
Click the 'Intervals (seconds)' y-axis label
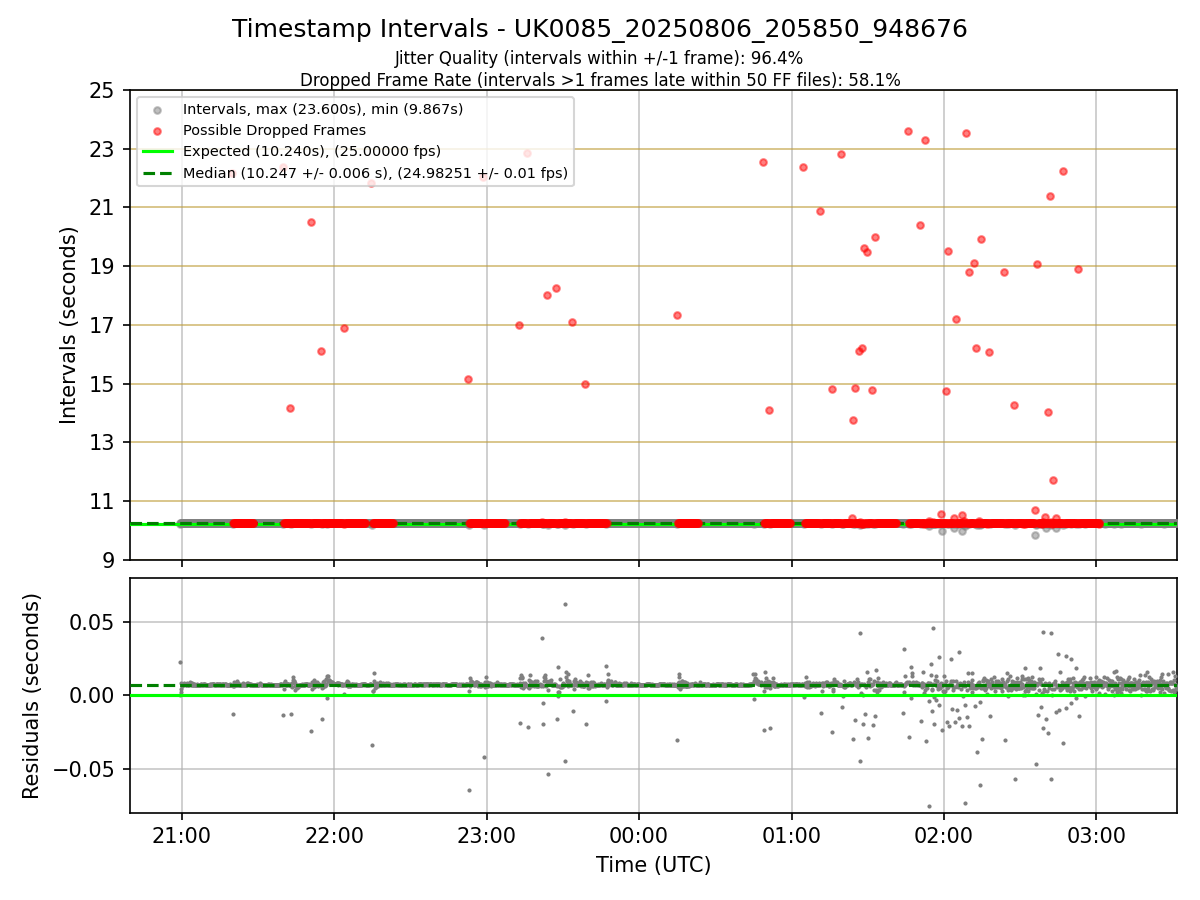tap(68, 325)
